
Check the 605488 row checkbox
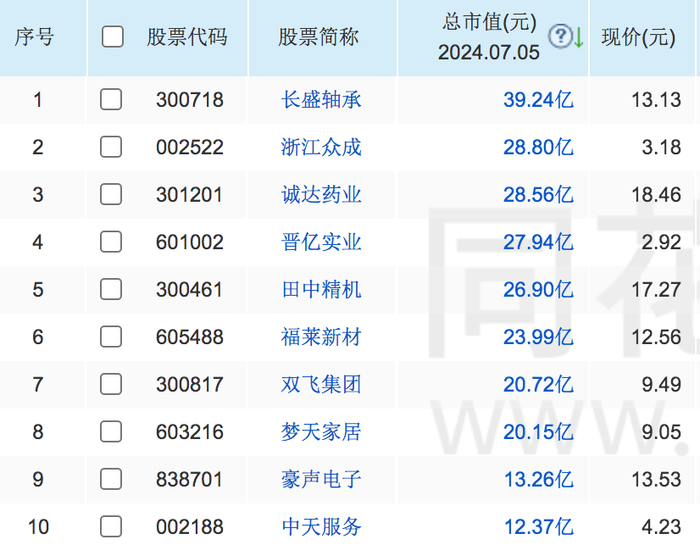[x=111, y=337]
